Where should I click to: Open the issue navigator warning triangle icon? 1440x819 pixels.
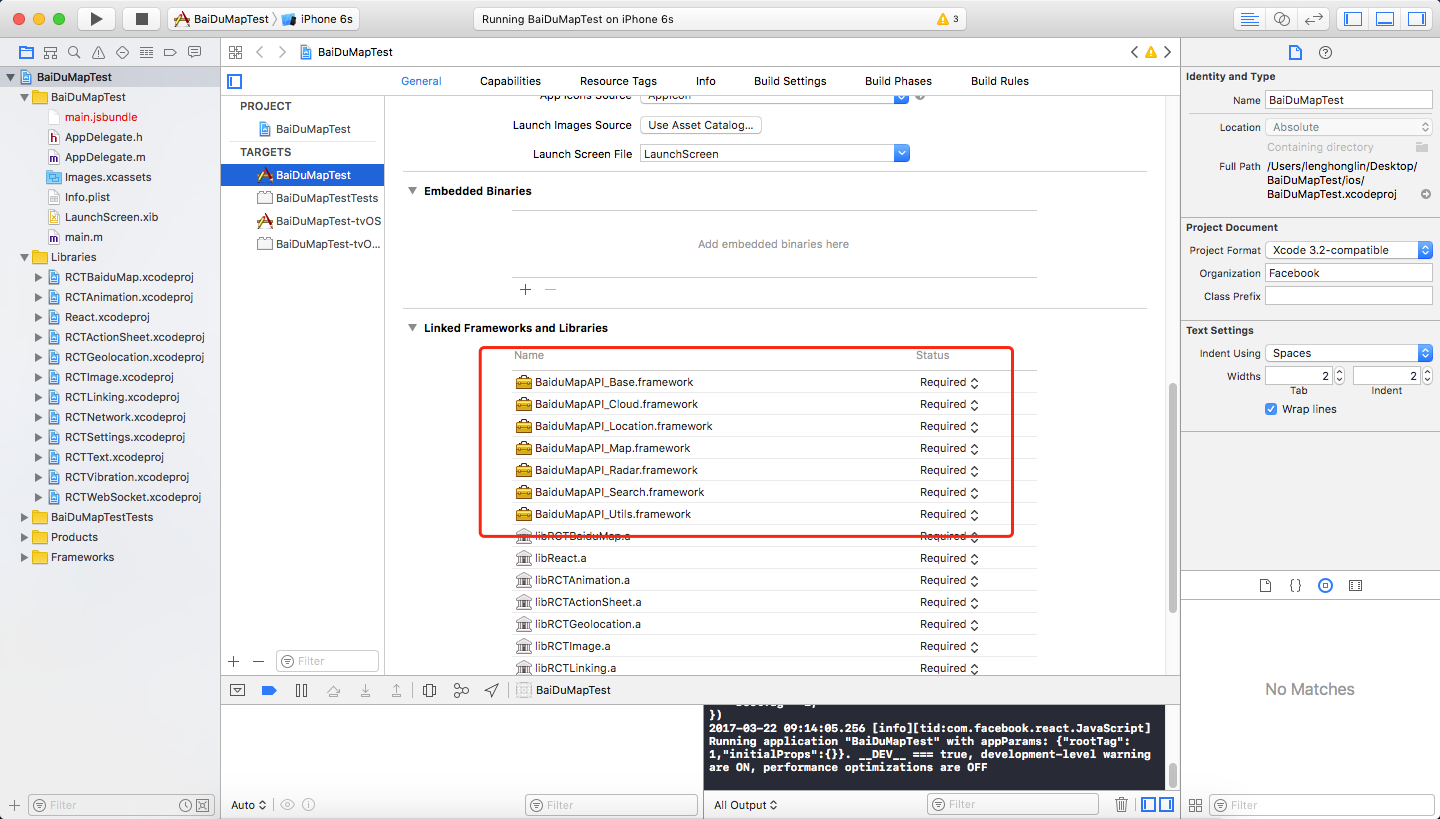(98, 52)
